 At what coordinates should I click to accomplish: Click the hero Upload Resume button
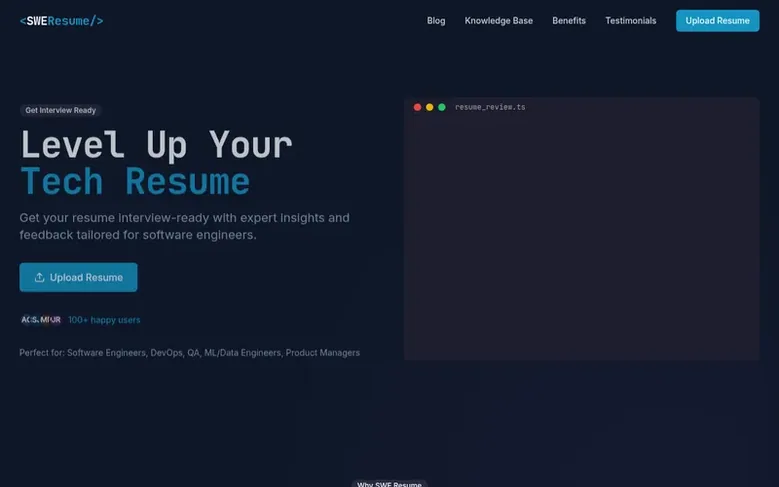tap(78, 277)
